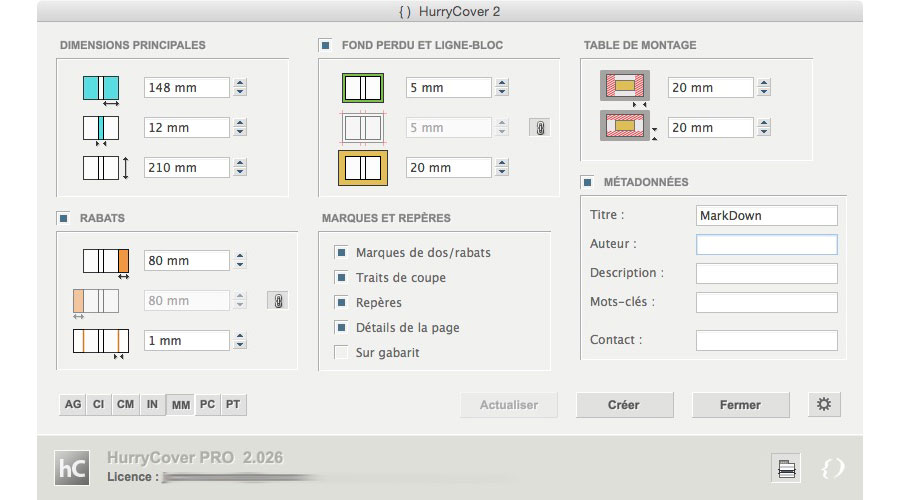Click the 12 mm spine field
Image resolution: width=900 pixels, height=500 pixels.
(x=187, y=127)
